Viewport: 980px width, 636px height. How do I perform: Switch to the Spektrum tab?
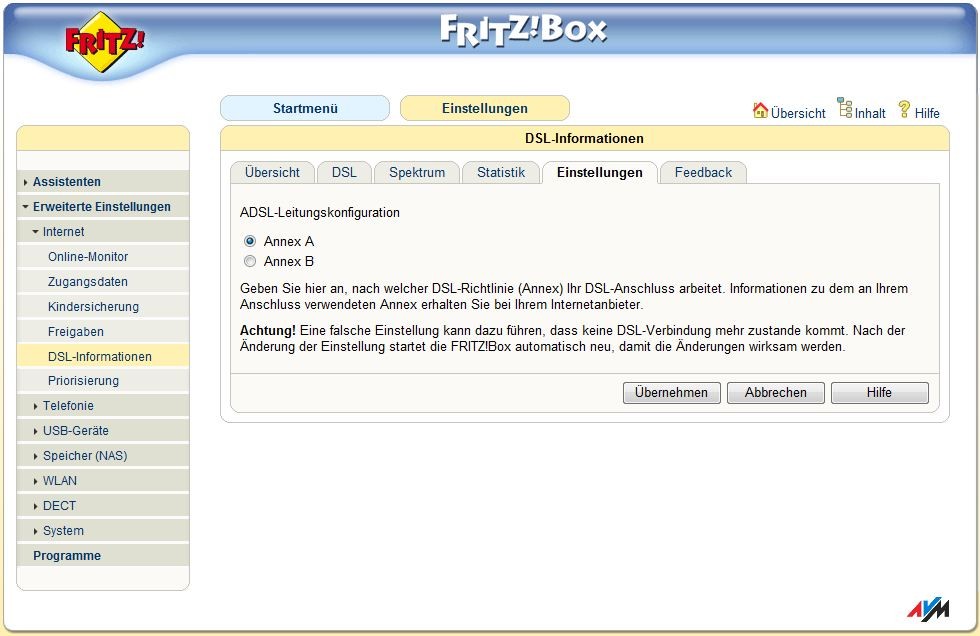pyautogui.click(x=417, y=173)
